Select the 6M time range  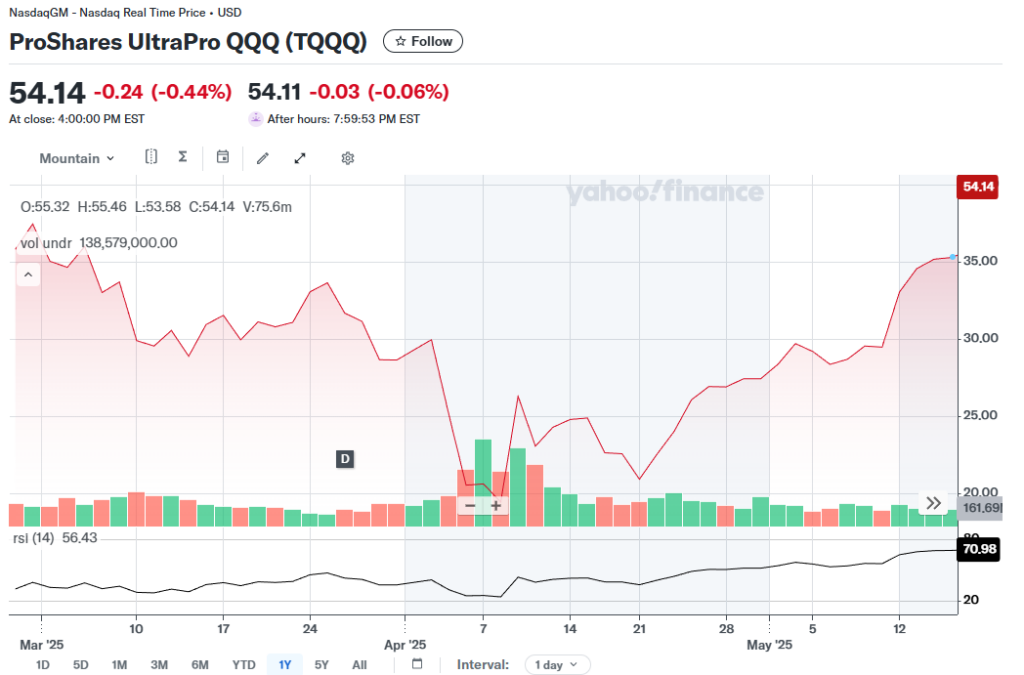(200, 665)
